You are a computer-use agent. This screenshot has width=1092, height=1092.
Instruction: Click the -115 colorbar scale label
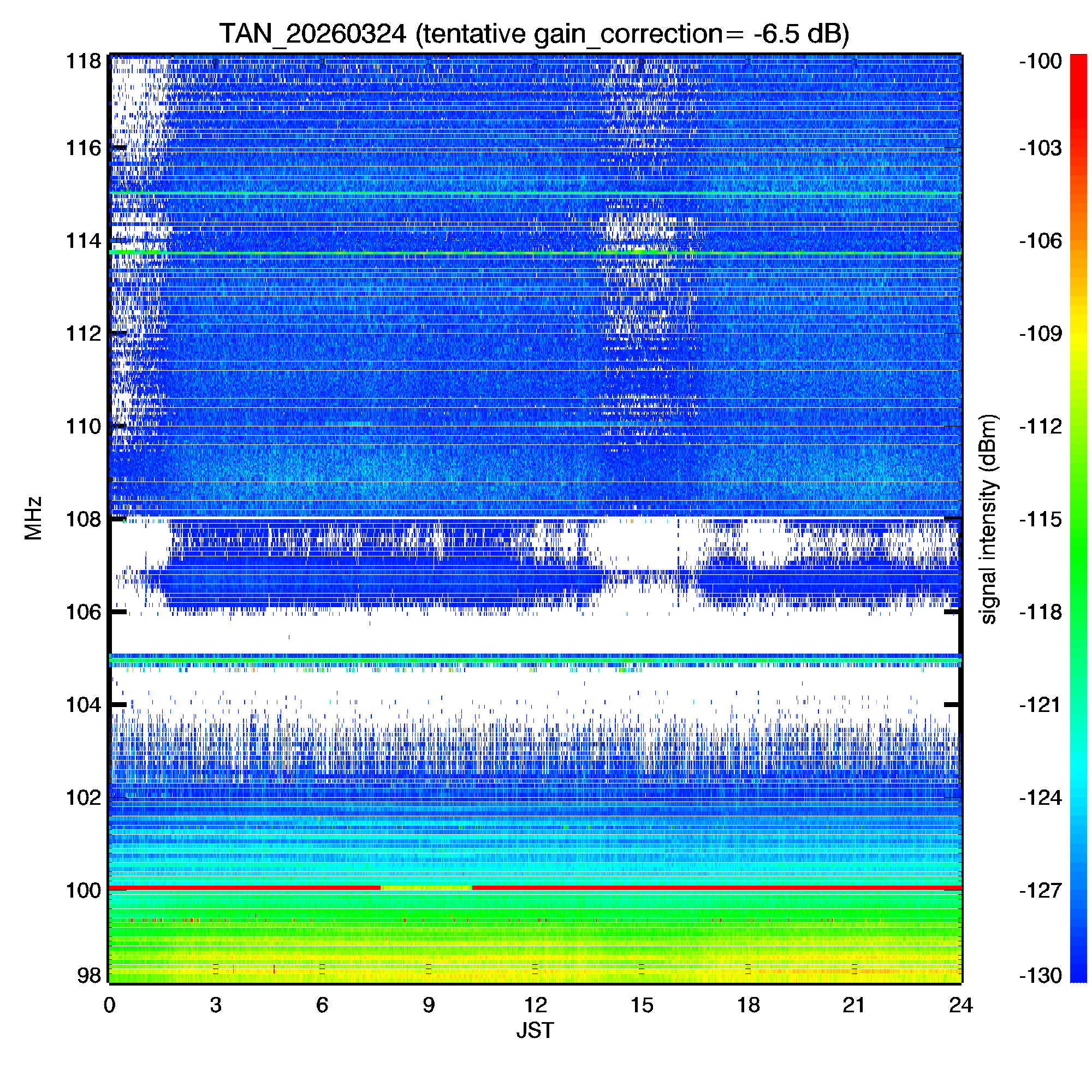click(1040, 519)
